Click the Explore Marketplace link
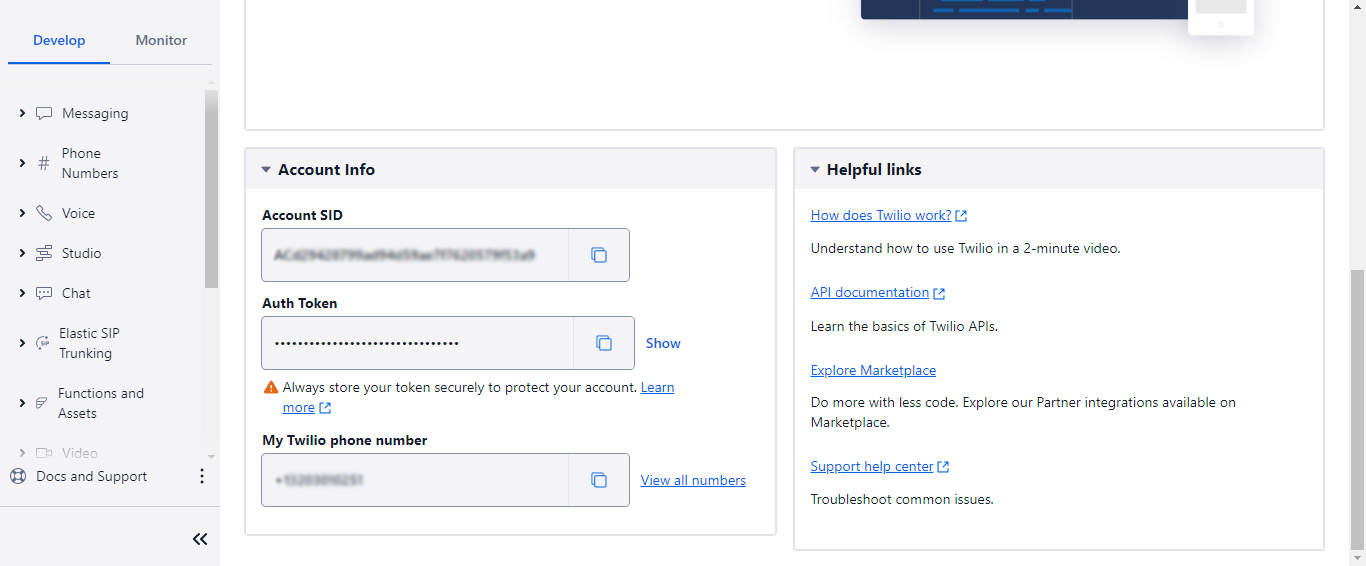Screen dimensions: 1366x566 click(x=873, y=370)
